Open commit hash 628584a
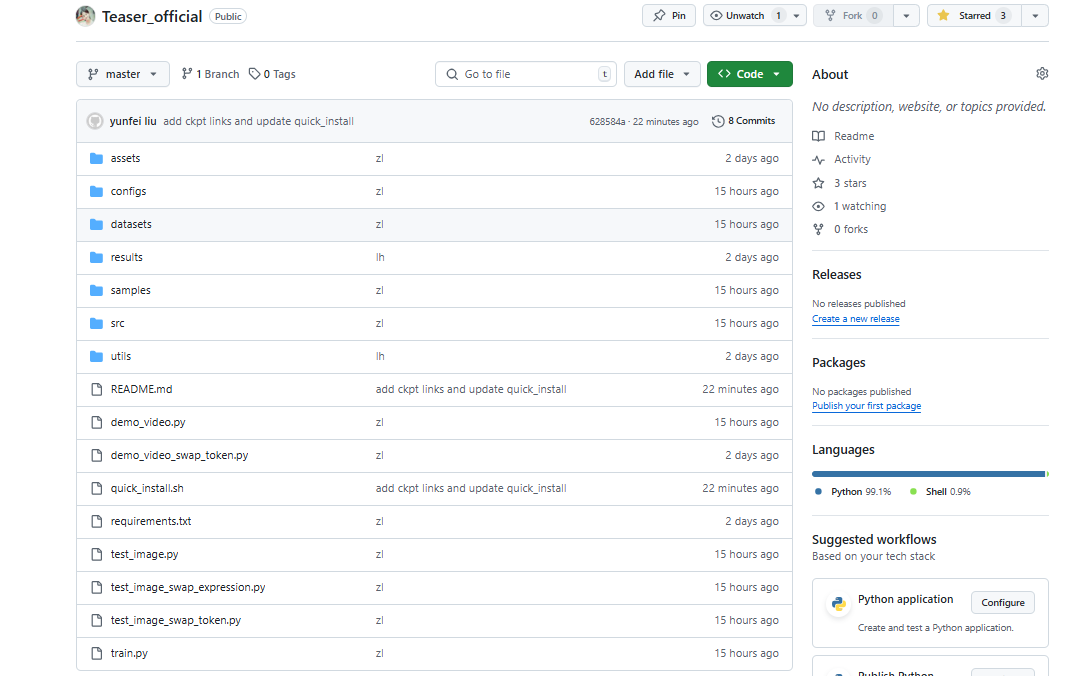The image size is (1080, 676). [608, 122]
